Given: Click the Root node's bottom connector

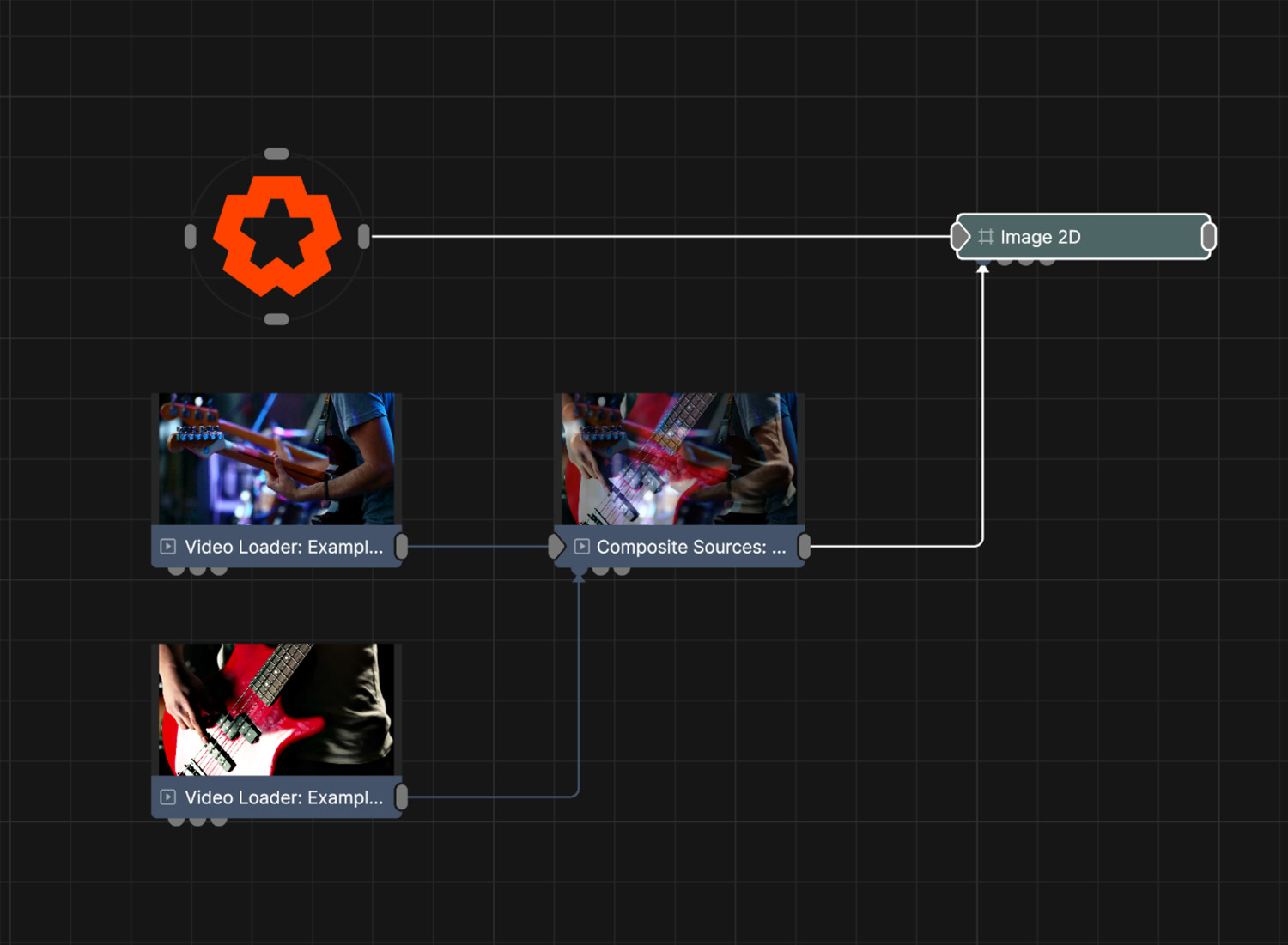Looking at the screenshot, I should [x=276, y=319].
